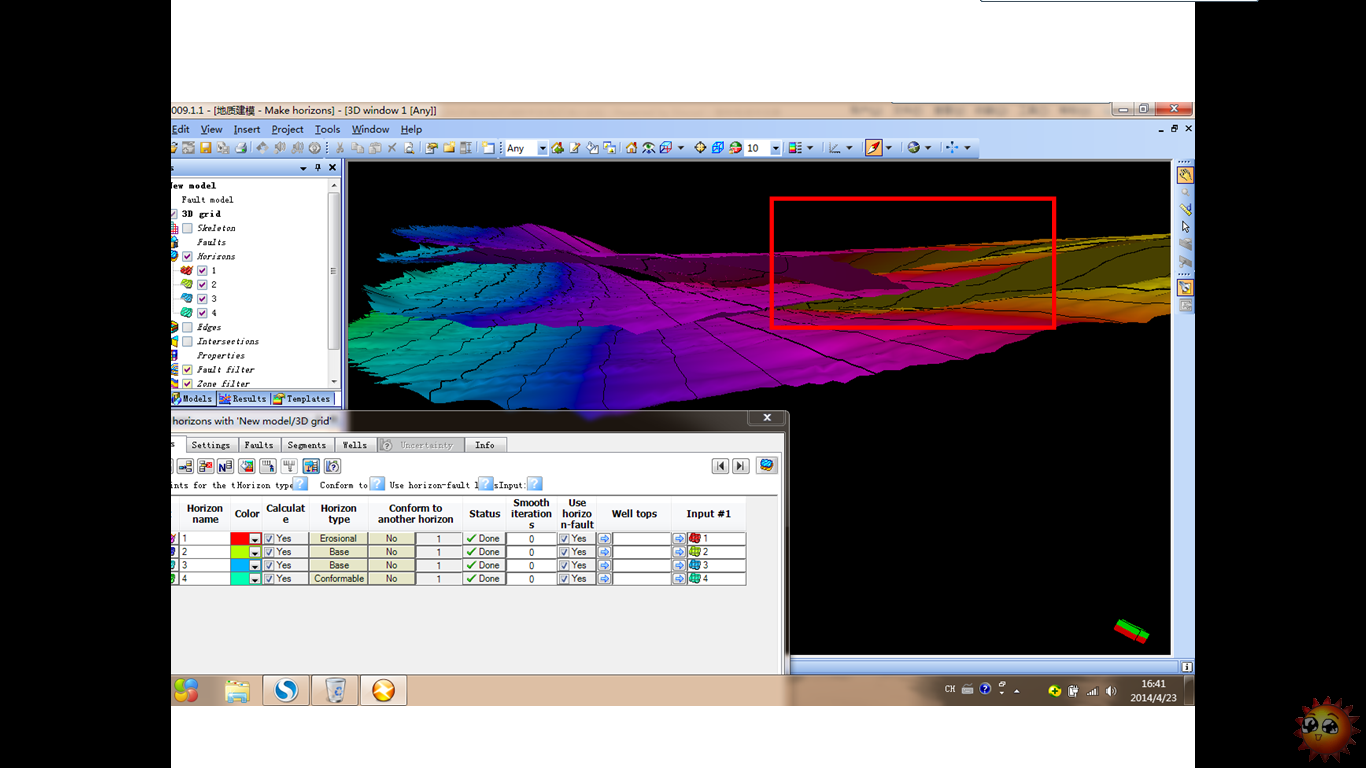
Task: Open the Results panel tab
Action: (243, 398)
